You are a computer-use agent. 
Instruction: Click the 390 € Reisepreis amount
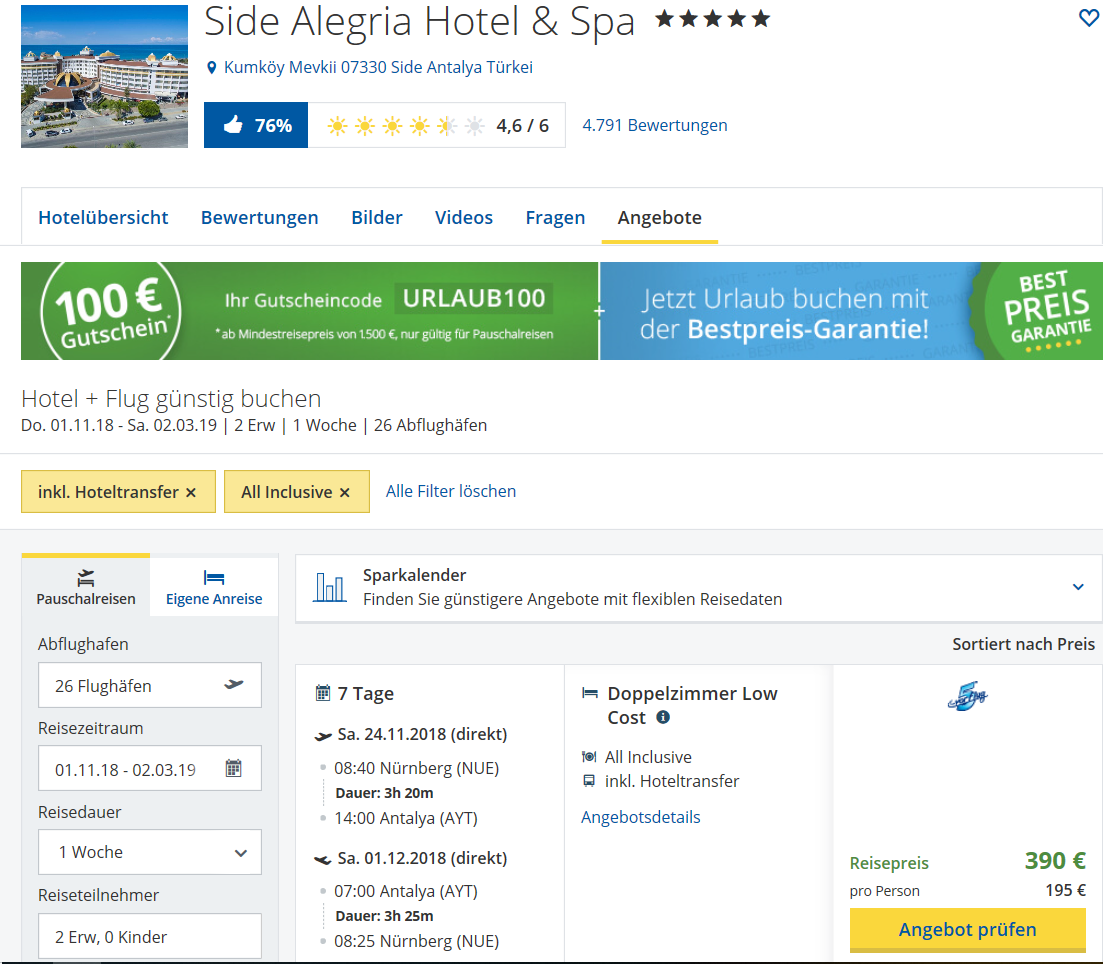pos(1055,861)
